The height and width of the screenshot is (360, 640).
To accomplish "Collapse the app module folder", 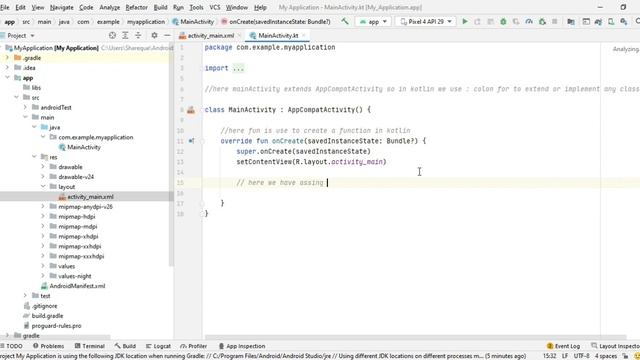I will coord(7,78).
